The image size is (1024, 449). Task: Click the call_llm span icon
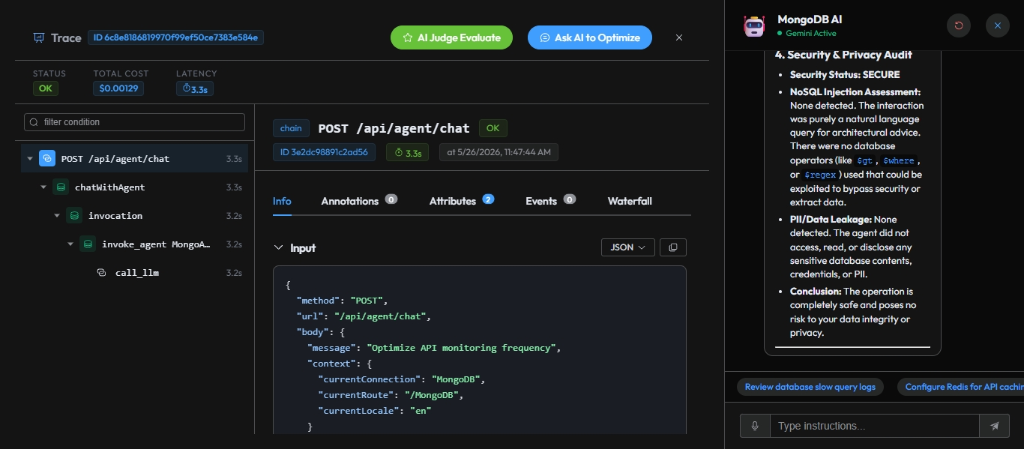tap(101, 273)
